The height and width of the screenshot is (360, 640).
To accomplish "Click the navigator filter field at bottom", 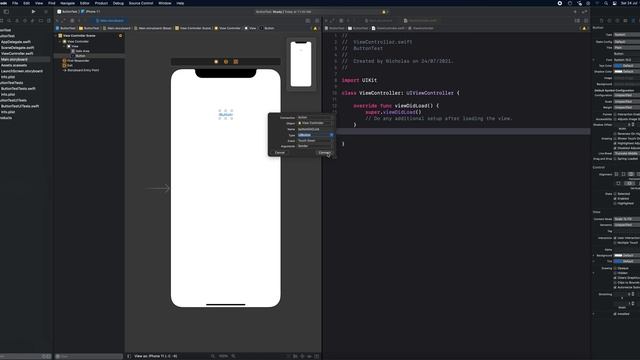I will point(25,356).
